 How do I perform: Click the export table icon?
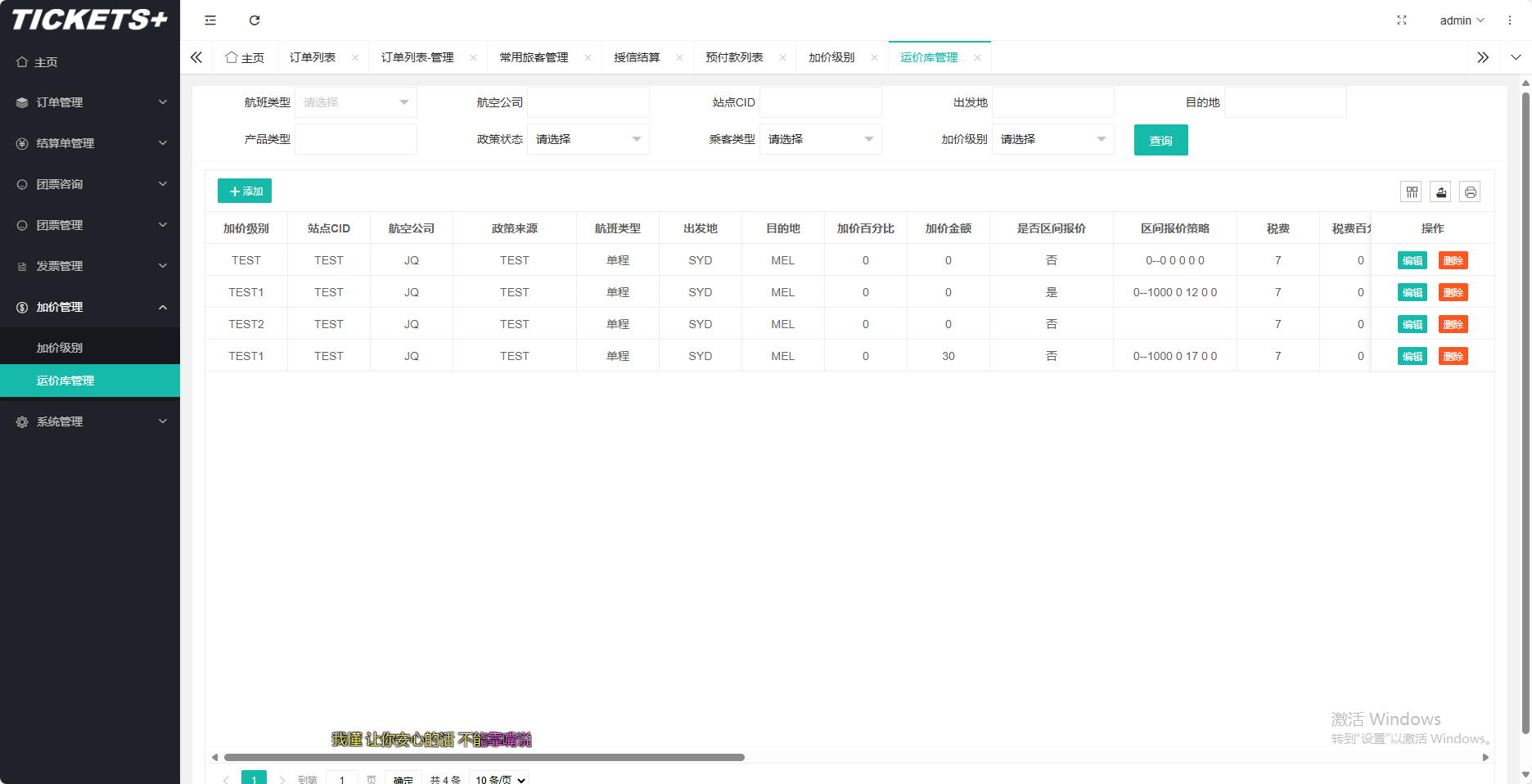pyautogui.click(x=1440, y=192)
